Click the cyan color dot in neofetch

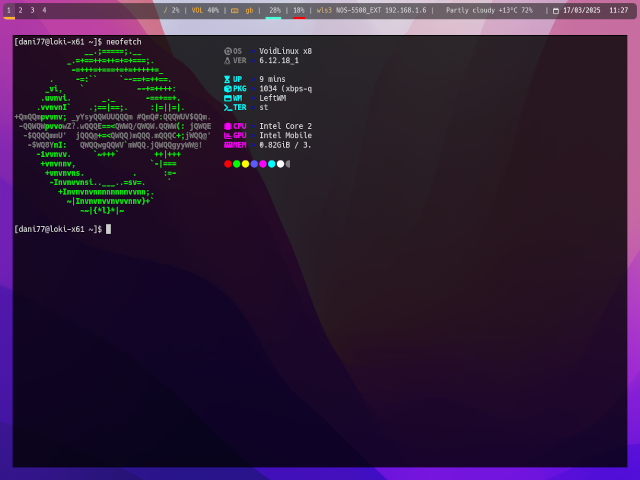coord(272,164)
